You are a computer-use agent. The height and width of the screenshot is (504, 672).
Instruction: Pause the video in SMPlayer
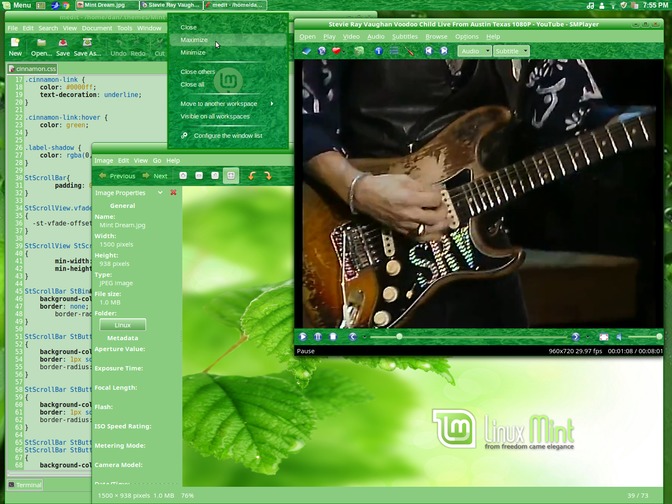tap(318, 337)
